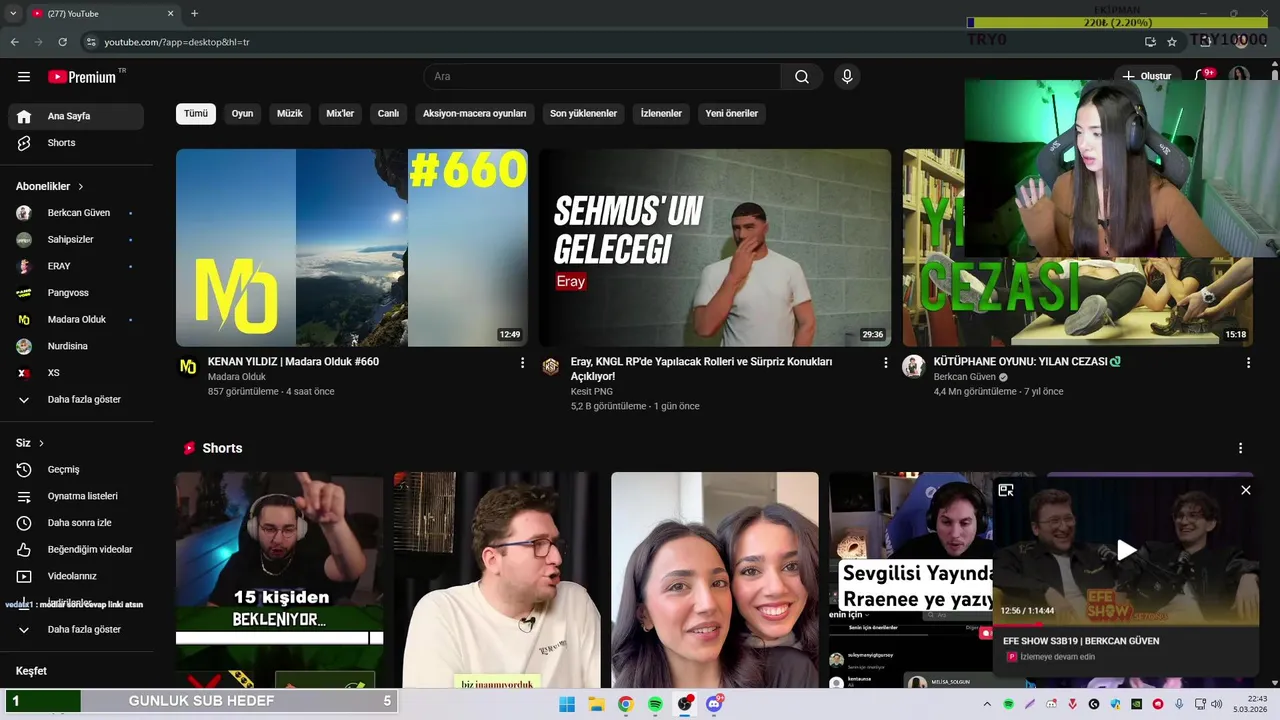This screenshot has width=1280, height=720.
Task: Open KENAN YILDIZ #660 video thumbnail
Action: tap(352, 248)
